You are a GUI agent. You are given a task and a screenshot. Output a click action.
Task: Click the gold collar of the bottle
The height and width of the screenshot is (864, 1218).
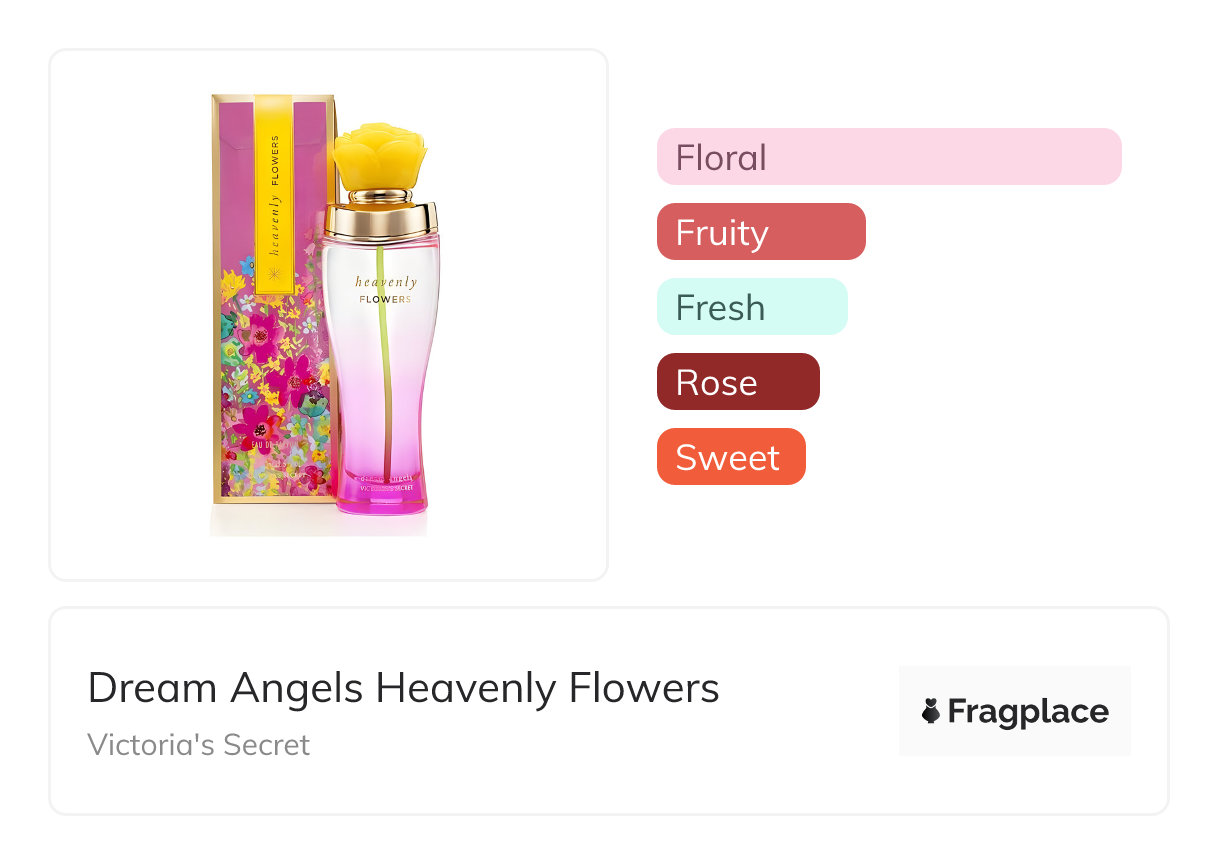[381, 220]
